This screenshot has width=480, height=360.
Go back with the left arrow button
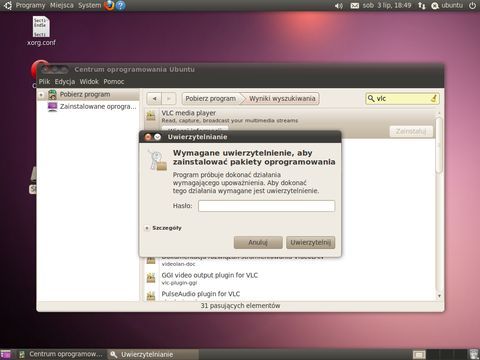154,99
